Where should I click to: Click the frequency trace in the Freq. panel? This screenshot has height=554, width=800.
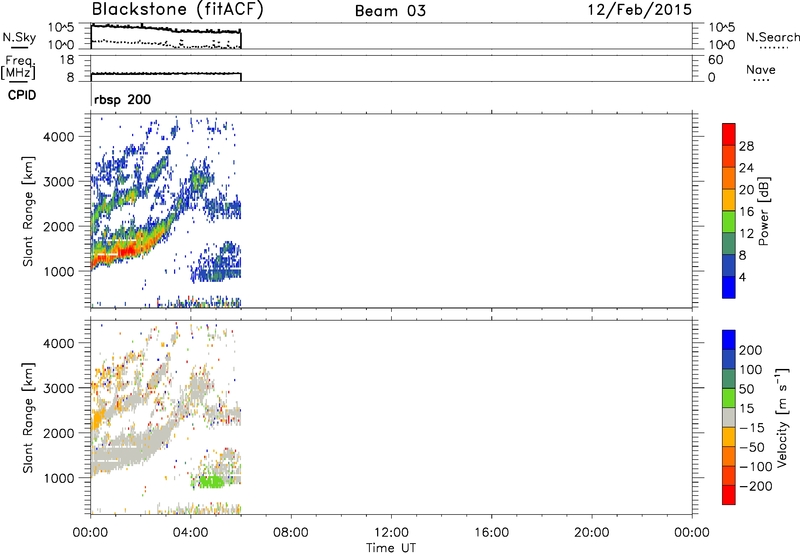(166, 73)
